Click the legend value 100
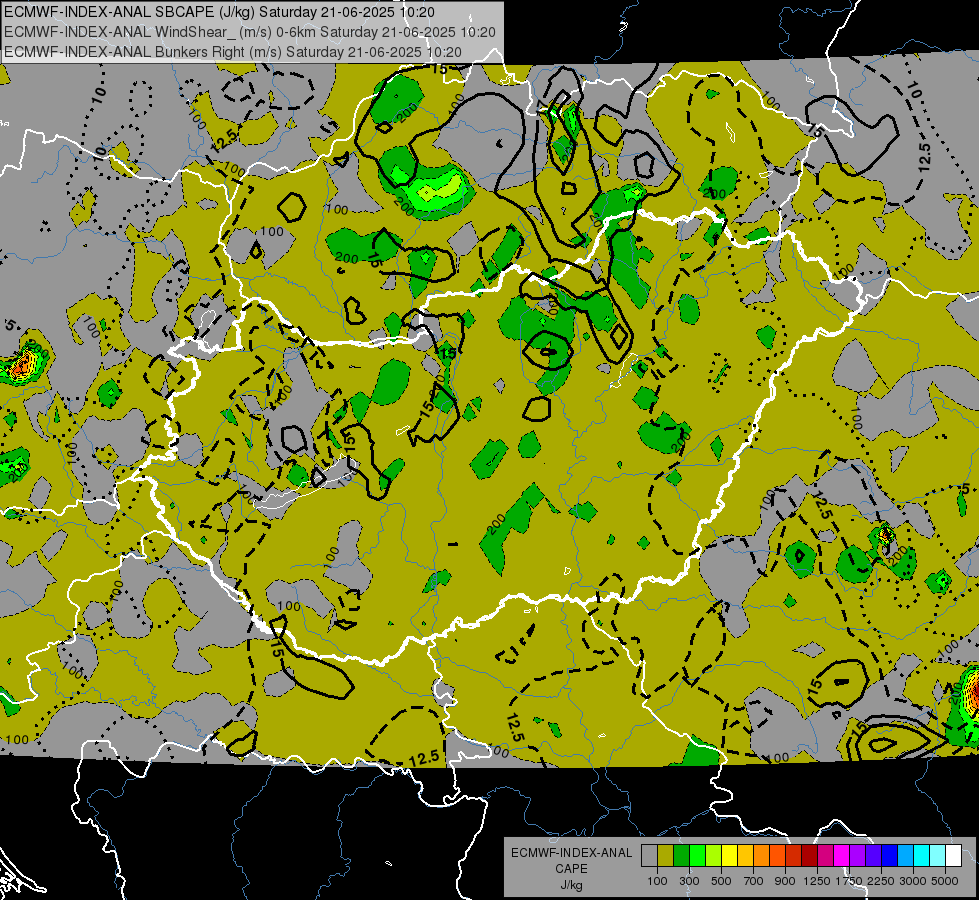 pyautogui.click(x=657, y=881)
